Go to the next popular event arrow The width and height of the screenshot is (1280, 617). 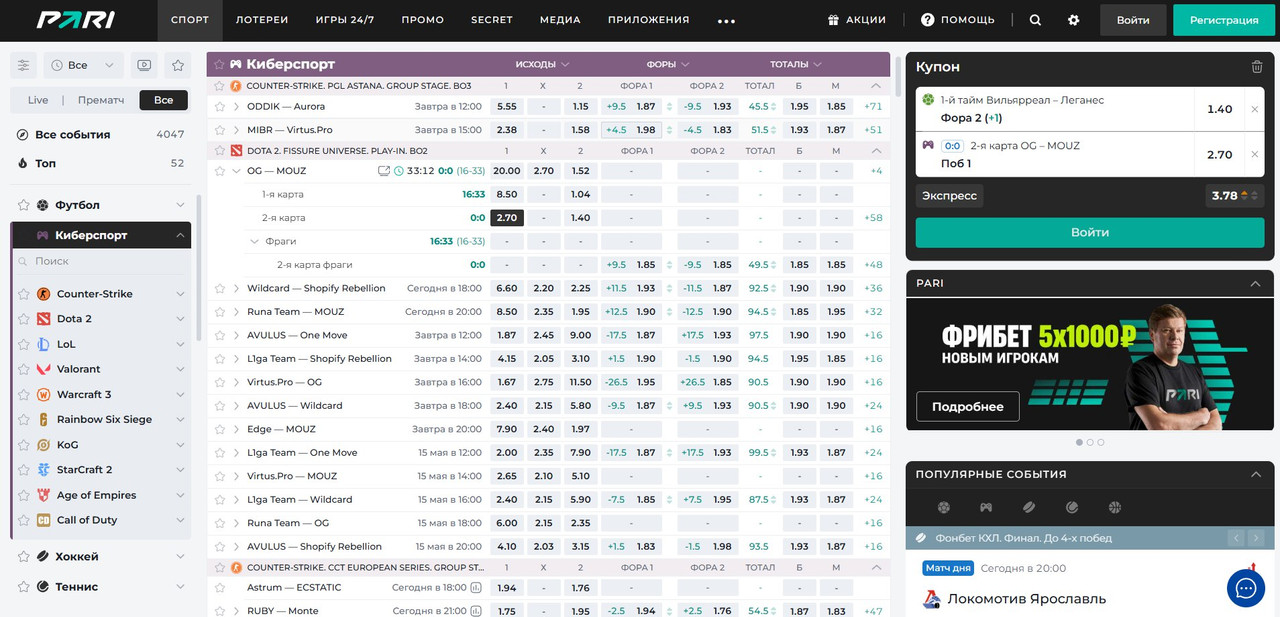1256,538
